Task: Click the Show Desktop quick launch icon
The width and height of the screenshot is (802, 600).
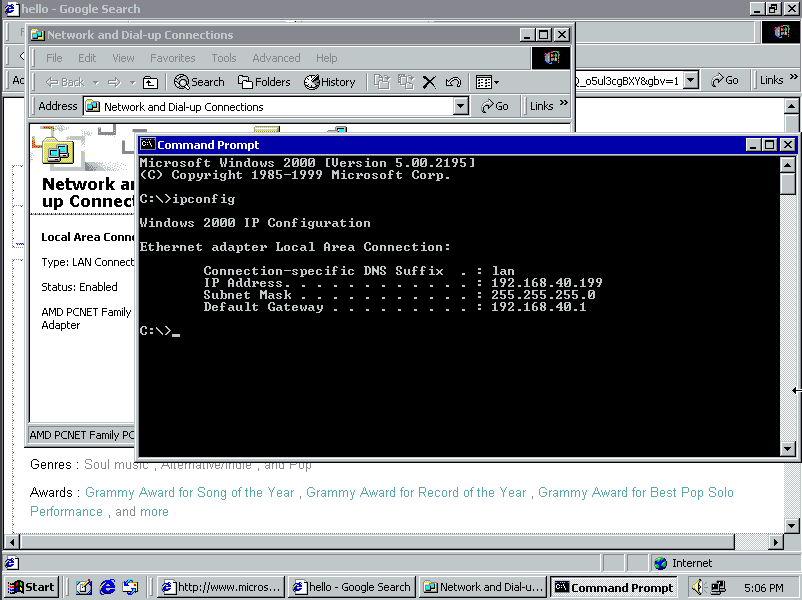Action: tap(84, 587)
